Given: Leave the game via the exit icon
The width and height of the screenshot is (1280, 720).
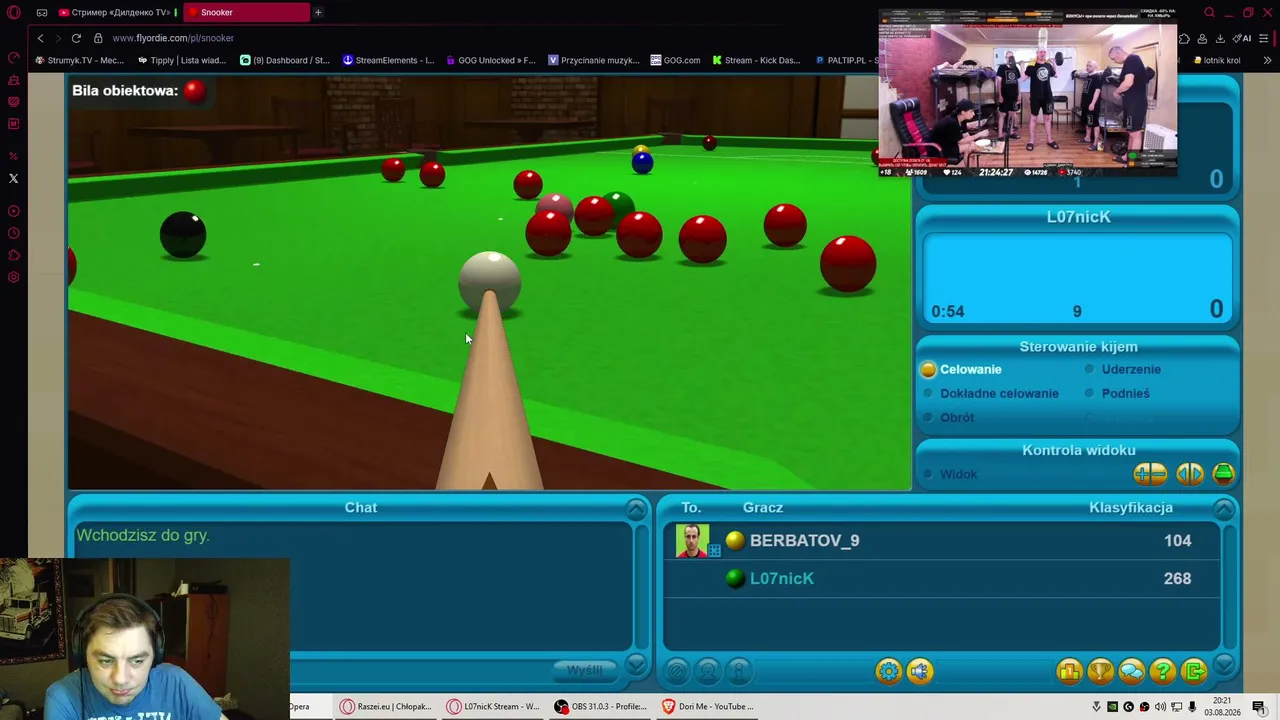Looking at the screenshot, I should pyautogui.click(x=1194, y=671).
